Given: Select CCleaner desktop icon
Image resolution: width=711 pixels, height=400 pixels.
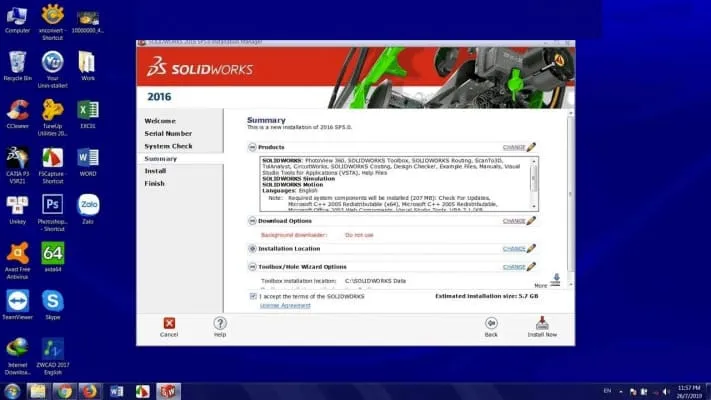Looking at the screenshot, I should [17, 114].
